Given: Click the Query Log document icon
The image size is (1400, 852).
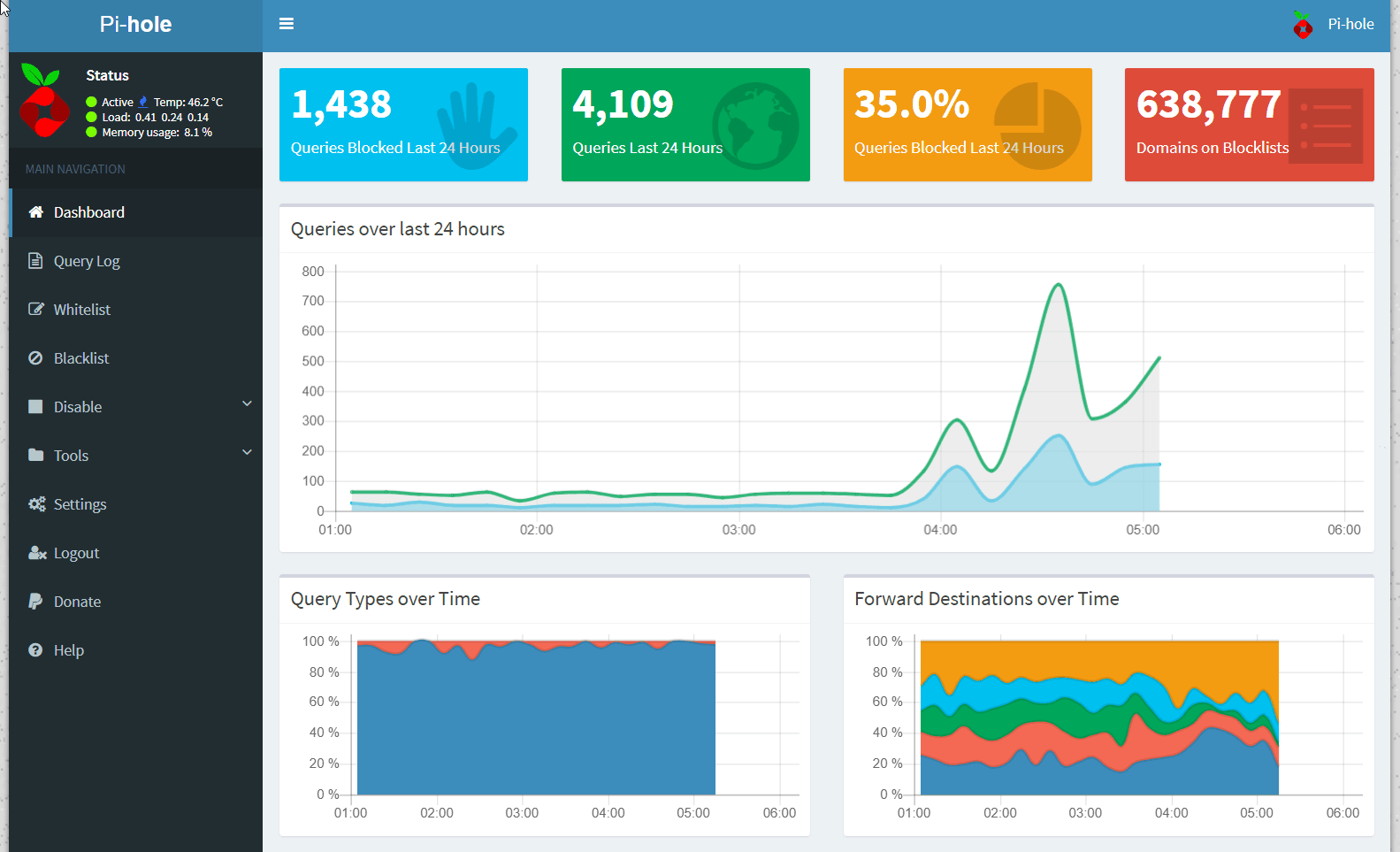Looking at the screenshot, I should tap(35, 261).
